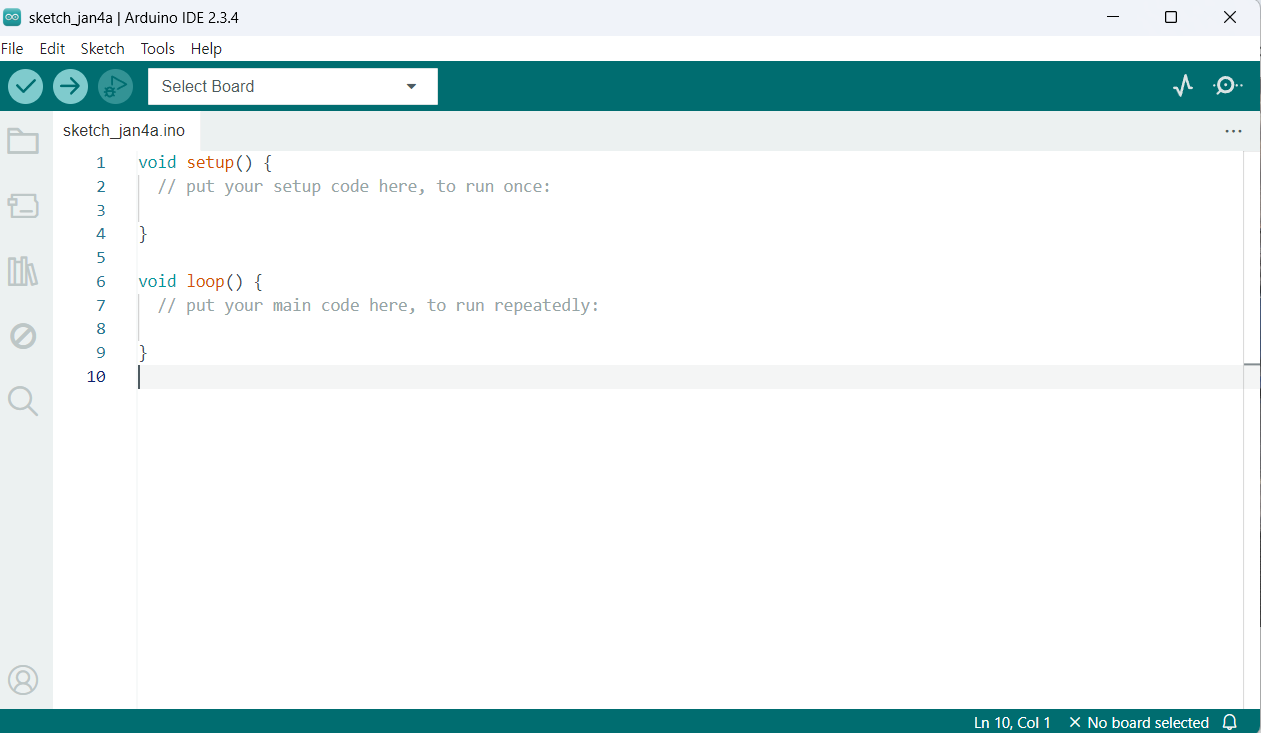Place cursor on empty line 3

690,210
